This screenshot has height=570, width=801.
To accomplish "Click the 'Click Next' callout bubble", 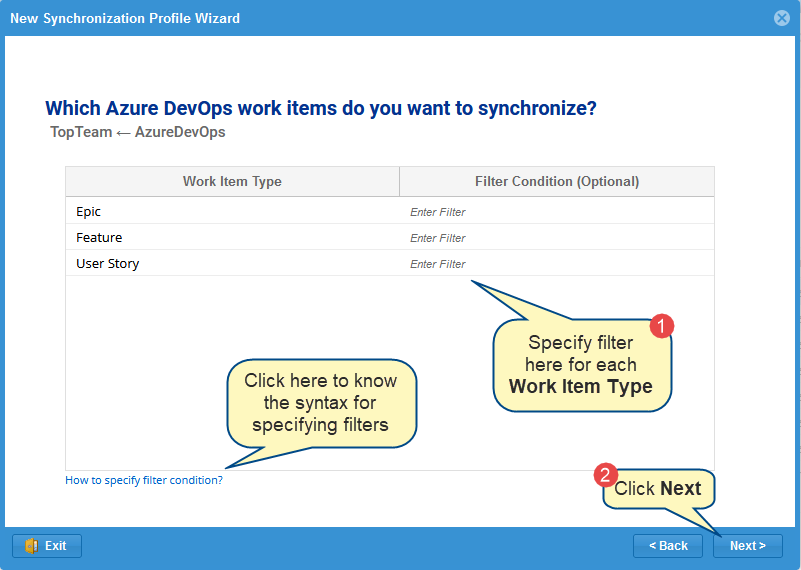I will pos(657,489).
